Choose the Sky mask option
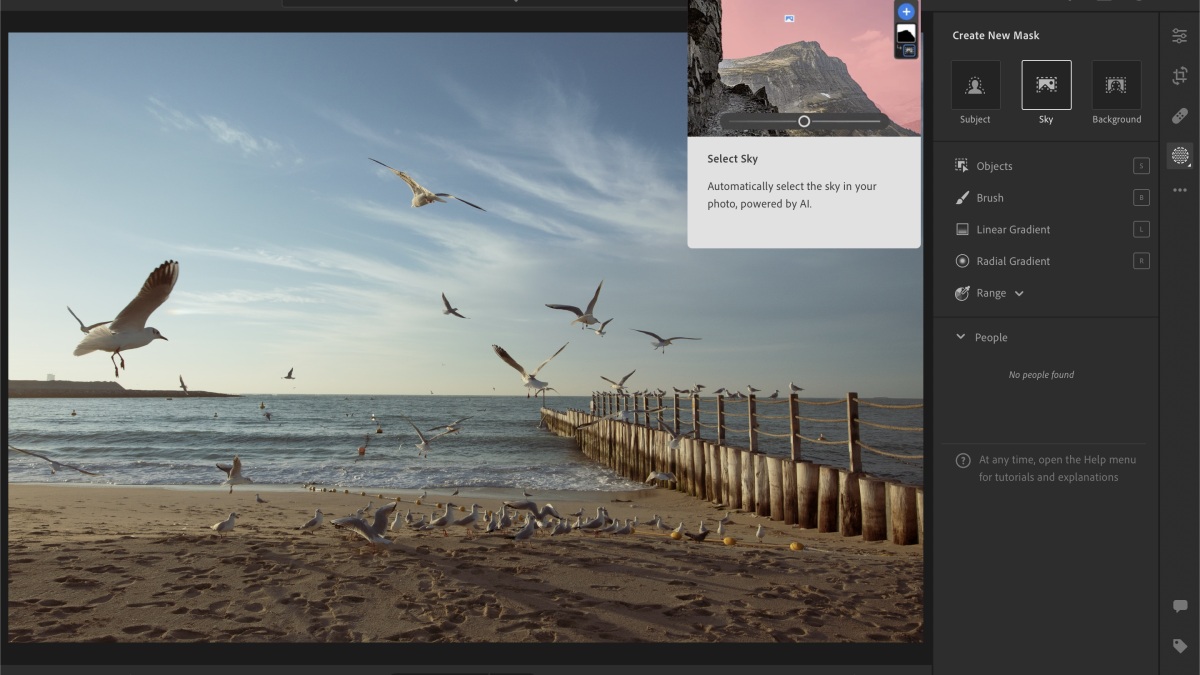 (1046, 86)
